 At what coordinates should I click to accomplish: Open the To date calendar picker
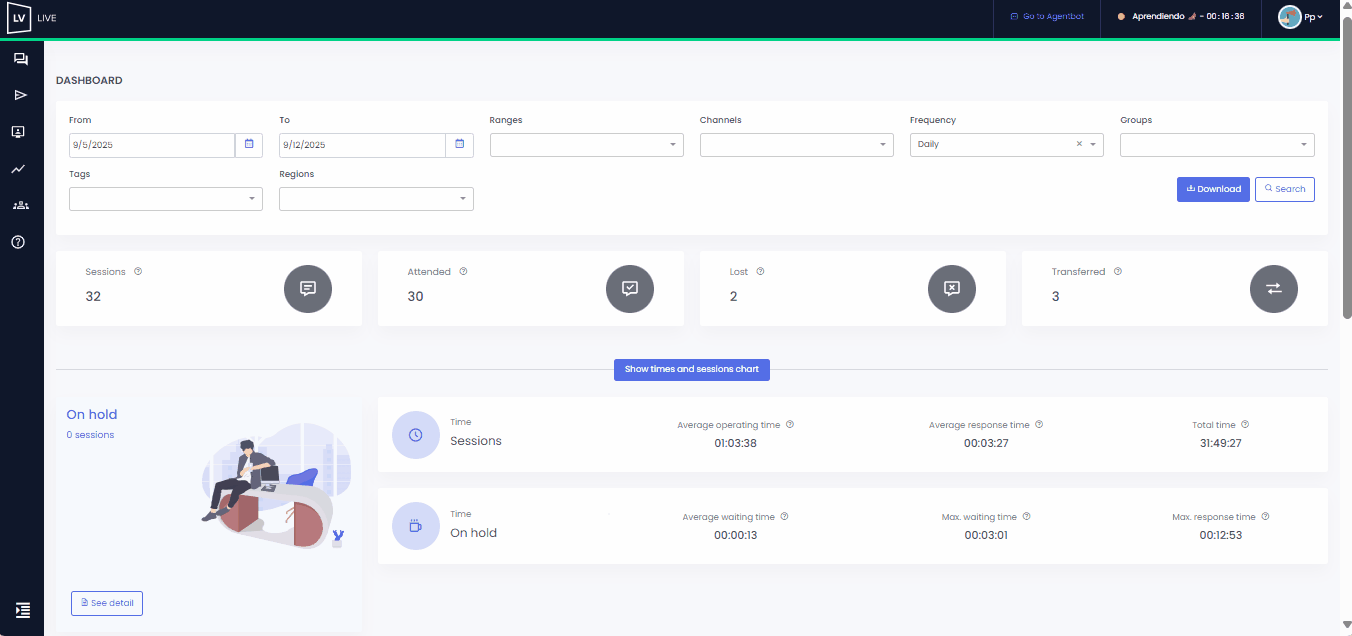[459, 145]
